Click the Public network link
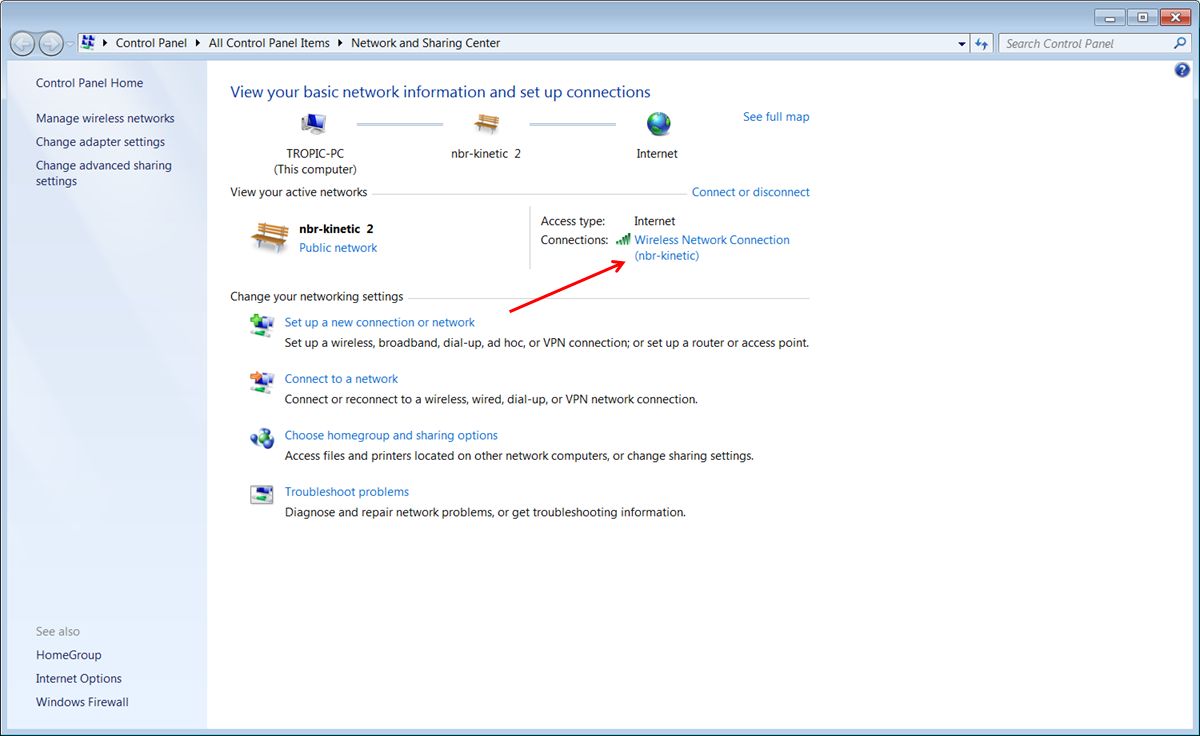 pyautogui.click(x=338, y=248)
